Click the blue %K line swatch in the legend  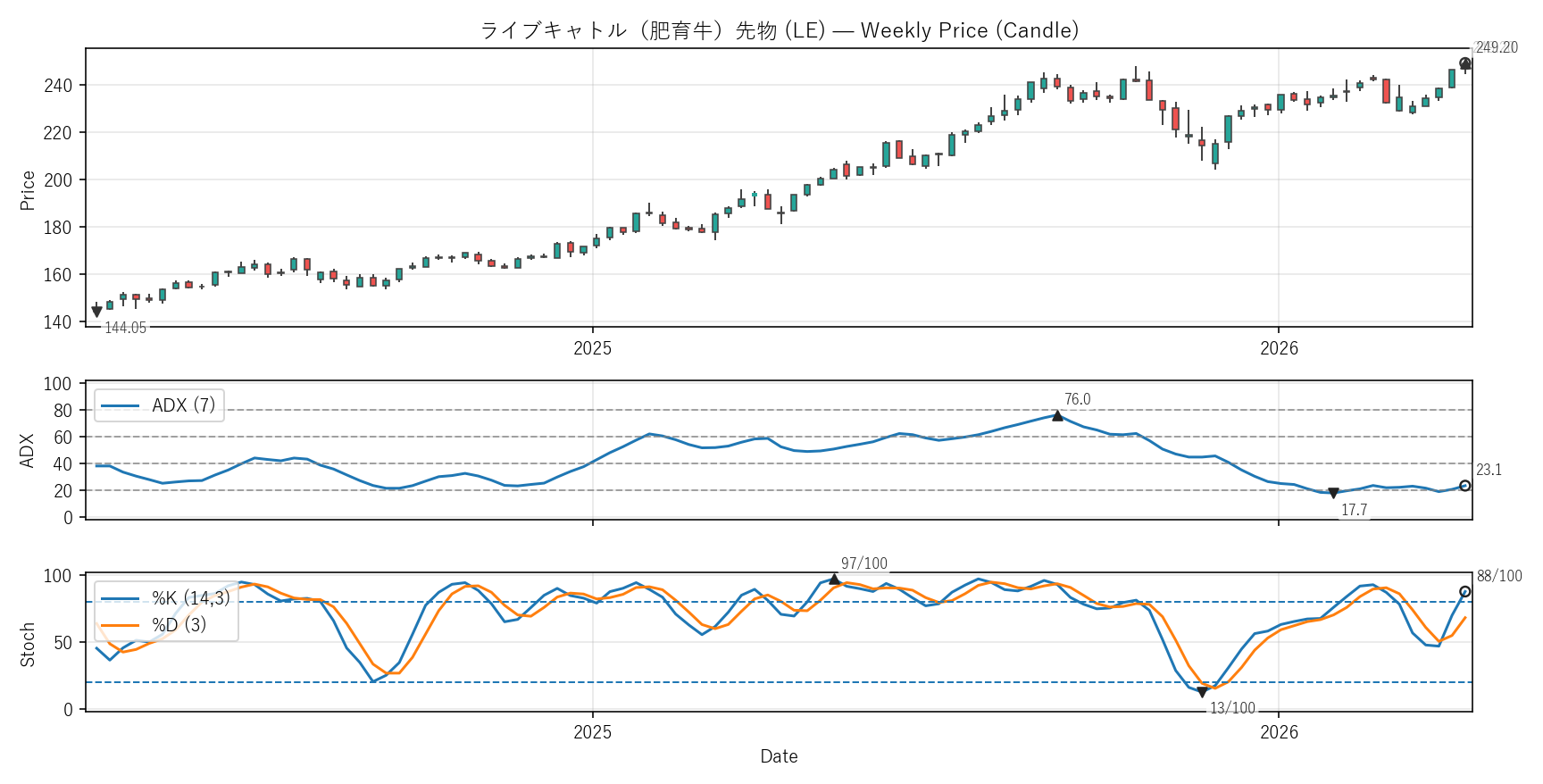(x=120, y=598)
